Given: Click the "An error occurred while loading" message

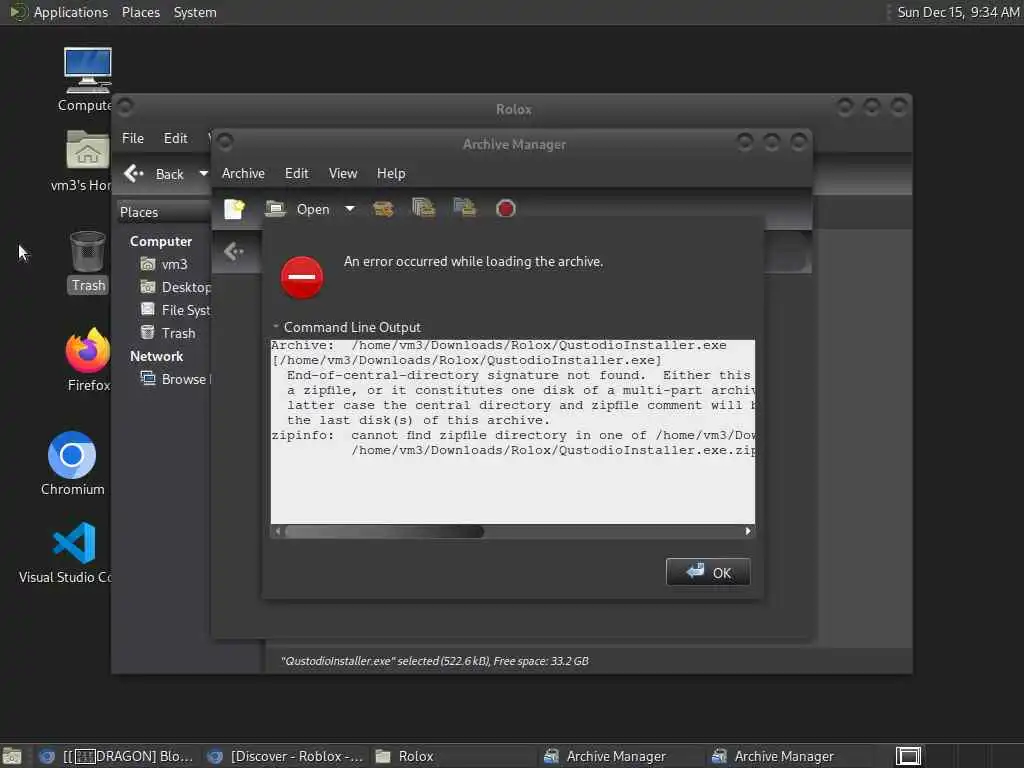Looking at the screenshot, I should [x=473, y=262].
